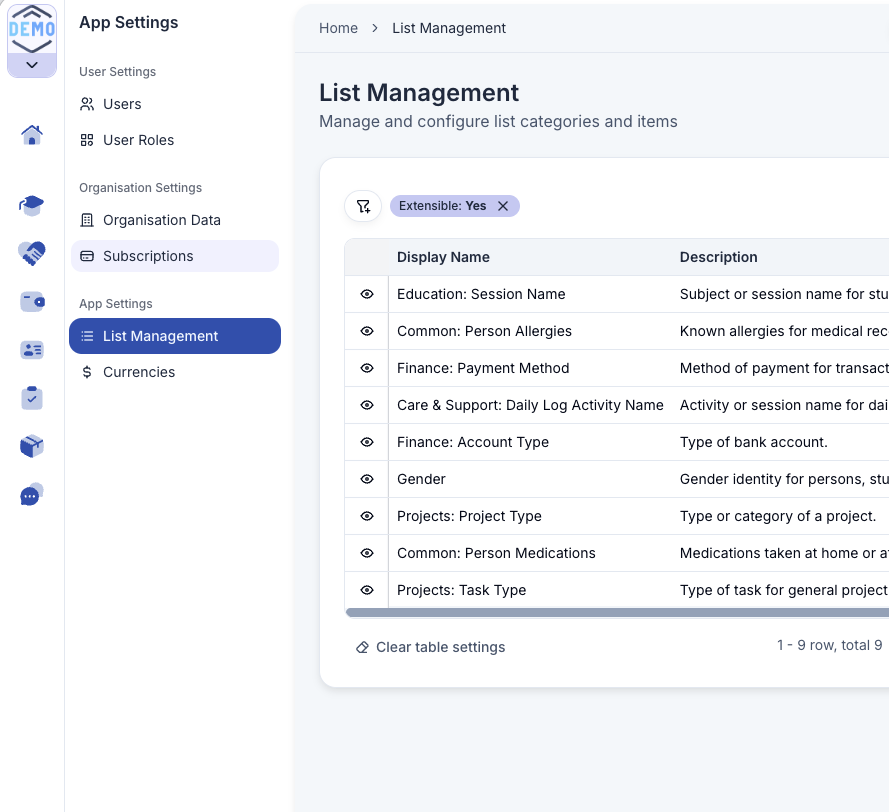The height and width of the screenshot is (812, 889).
Task: Open the add filter funnel button
Action: (363, 206)
